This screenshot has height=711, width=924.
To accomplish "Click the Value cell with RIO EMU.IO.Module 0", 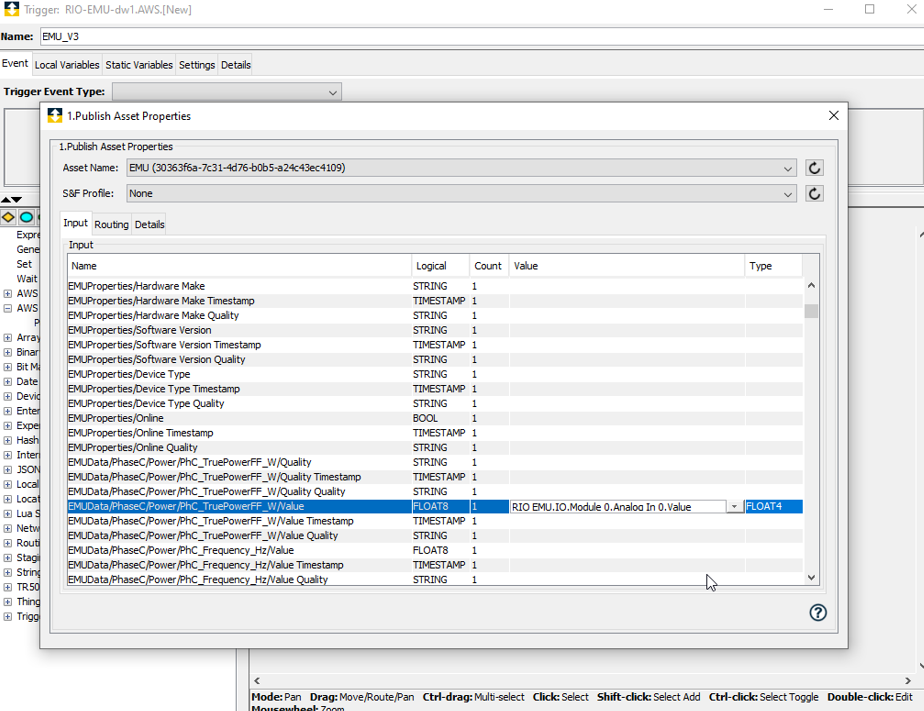I will click(618, 507).
